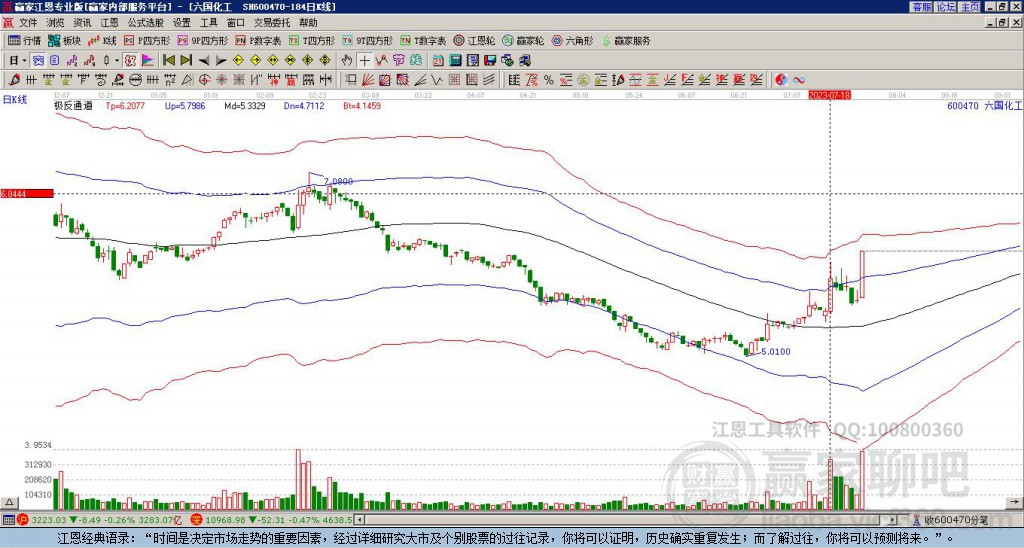Open the 文件 menu
The width and height of the screenshot is (1024, 548).
coord(28,23)
